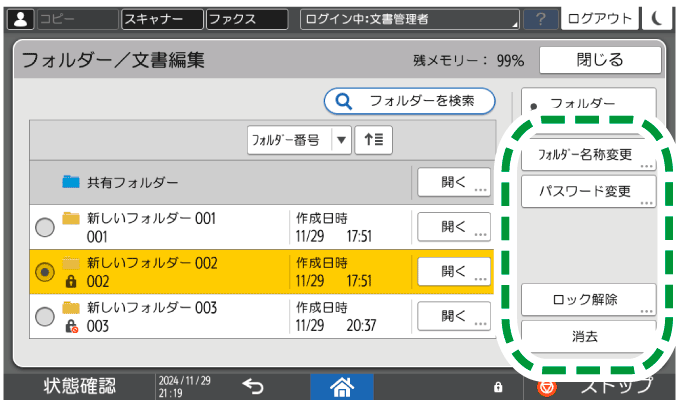Click the 新しいフォルダー 001 name text

tap(152, 218)
